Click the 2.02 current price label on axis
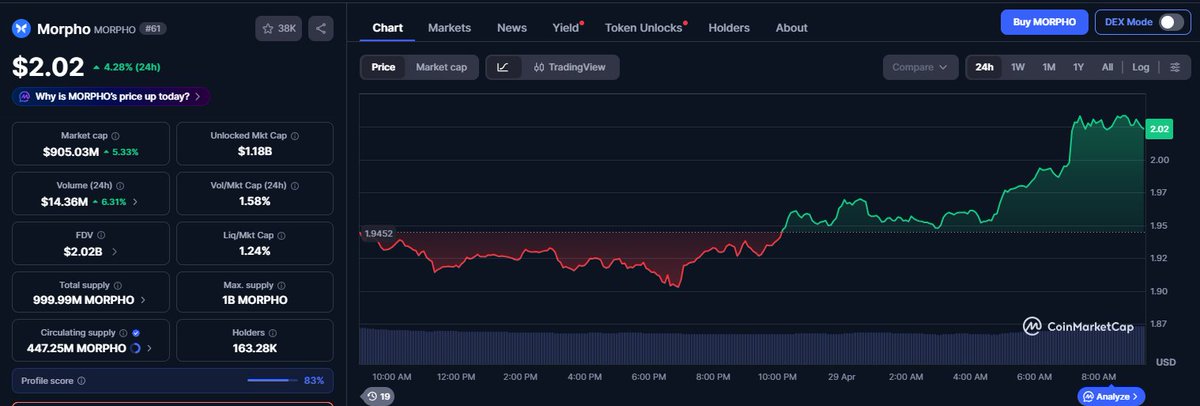This screenshot has width=1200, height=406. click(1159, 129)
